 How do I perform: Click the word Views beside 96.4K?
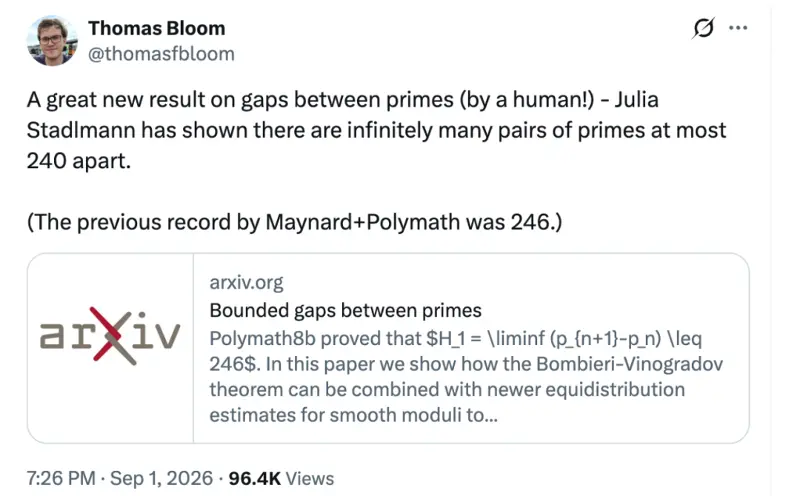coord(310,479)
